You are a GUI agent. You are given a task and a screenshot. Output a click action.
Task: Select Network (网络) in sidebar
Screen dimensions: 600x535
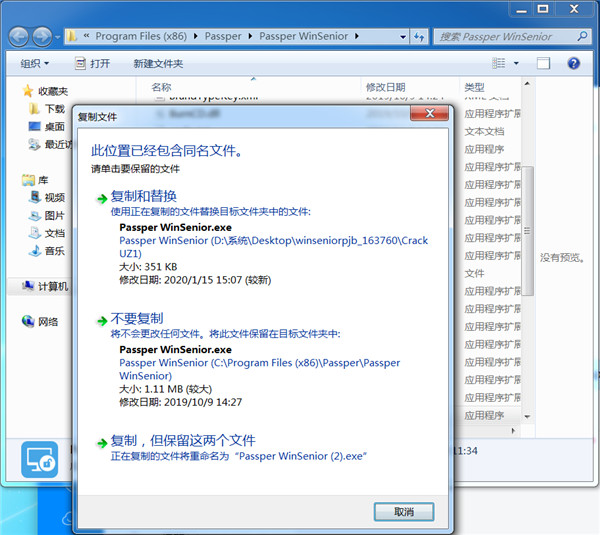tap(40, 321)
